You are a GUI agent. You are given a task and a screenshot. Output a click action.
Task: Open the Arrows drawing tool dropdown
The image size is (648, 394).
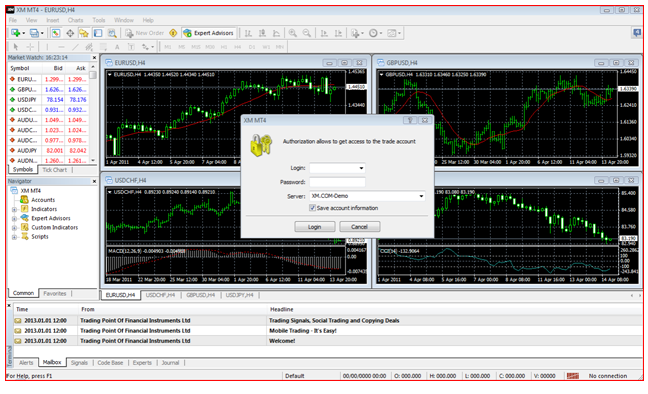148,47
